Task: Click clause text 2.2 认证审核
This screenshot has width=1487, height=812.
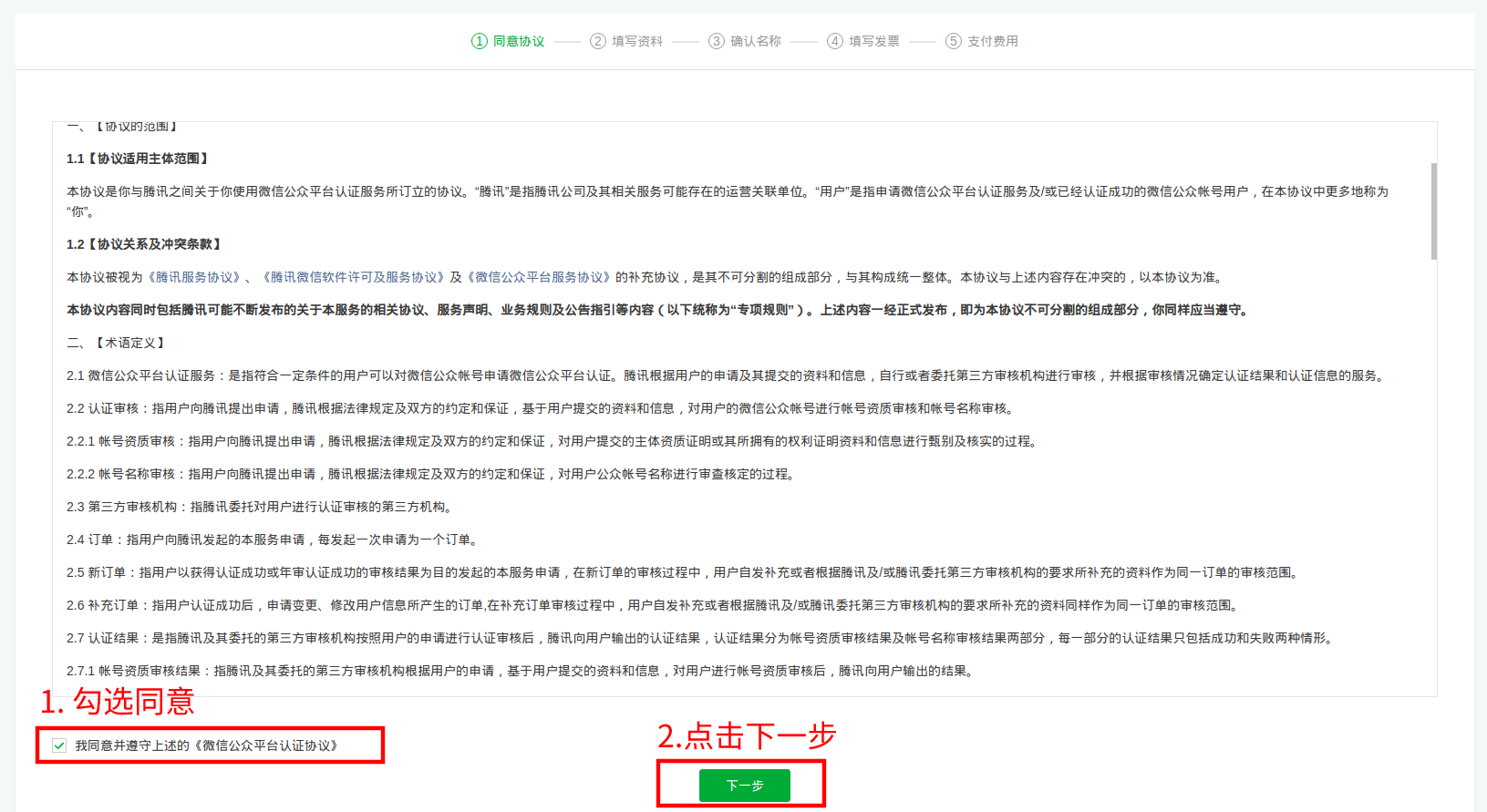Action: 542,408
